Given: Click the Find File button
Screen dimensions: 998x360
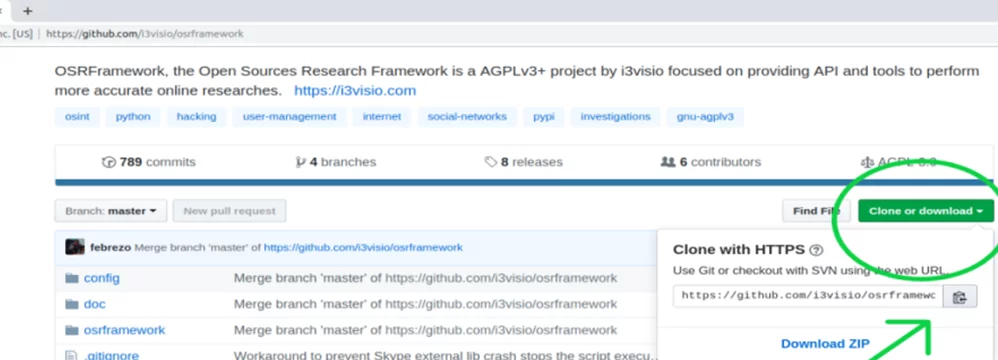Looking at the screenshot, I should (817, 211).
